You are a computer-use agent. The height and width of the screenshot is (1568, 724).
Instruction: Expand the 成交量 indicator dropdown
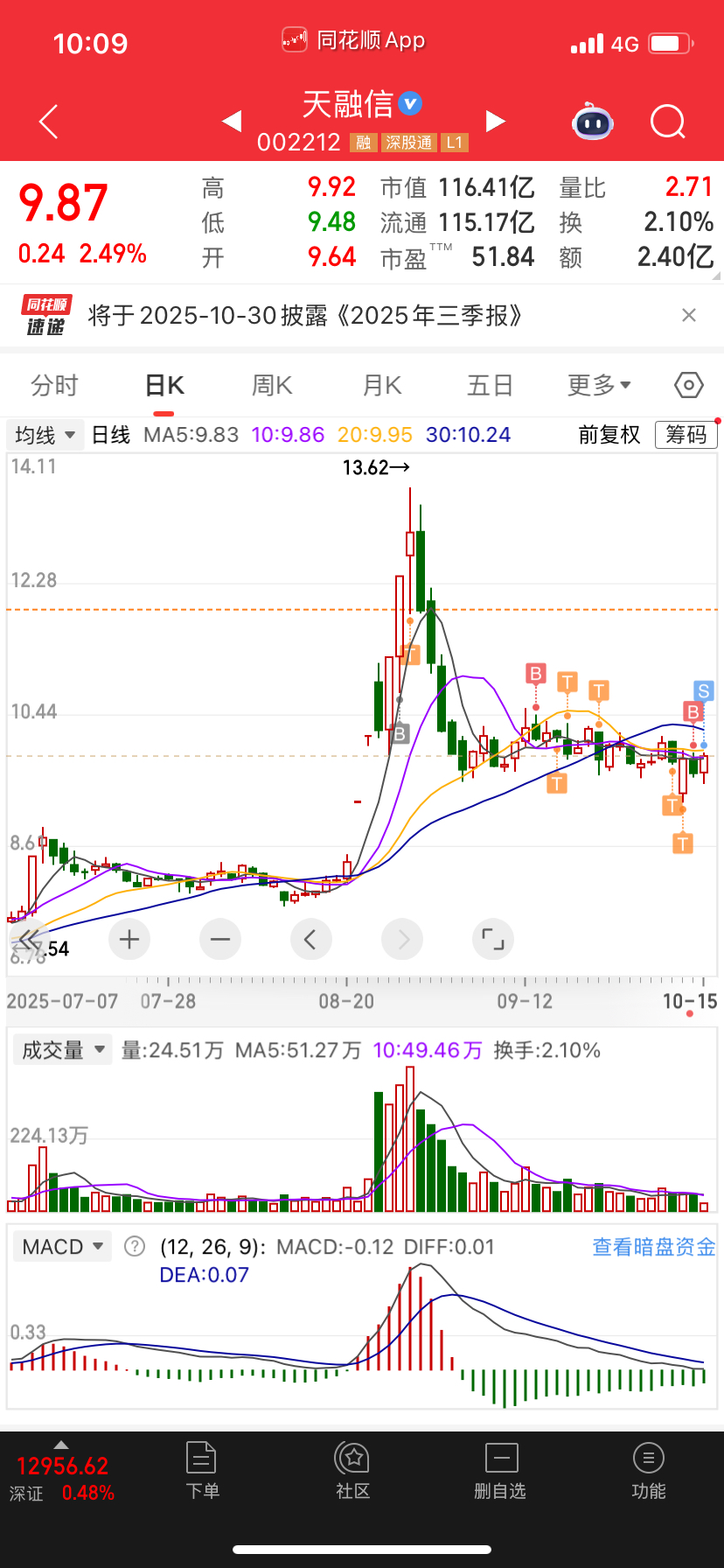[x=61, y=1050]
